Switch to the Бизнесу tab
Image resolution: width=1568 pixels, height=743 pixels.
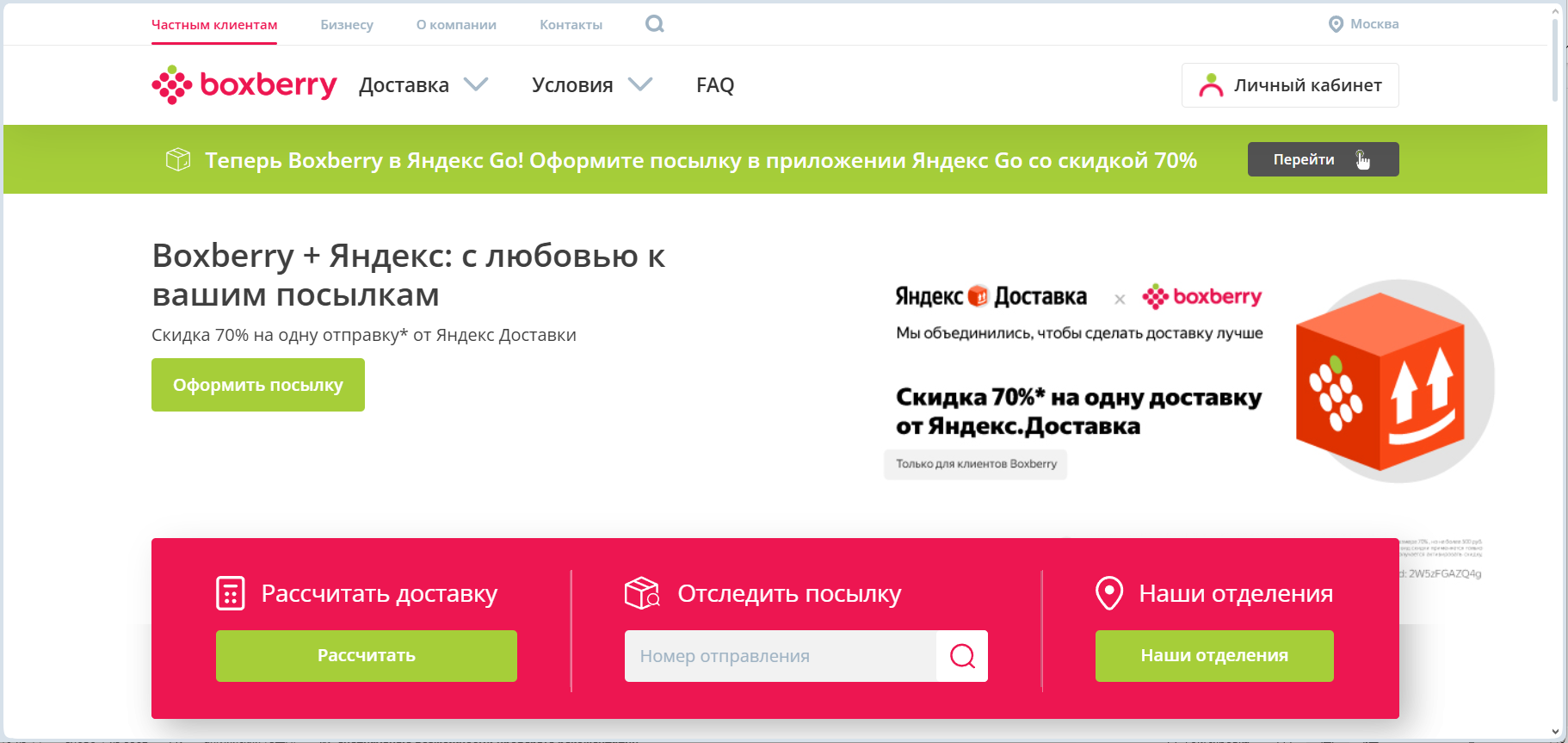click(347, 24)
